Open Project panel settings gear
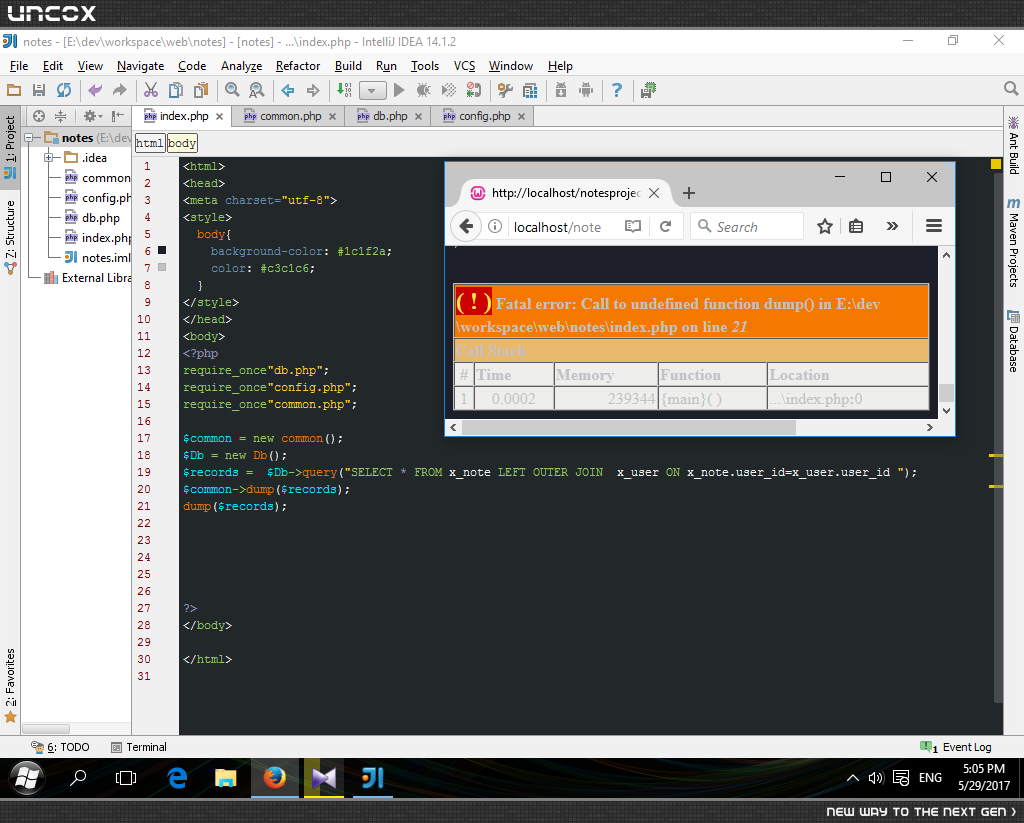Image resolution: width=1024 pixels, height=823 pixels. point(92,116)
